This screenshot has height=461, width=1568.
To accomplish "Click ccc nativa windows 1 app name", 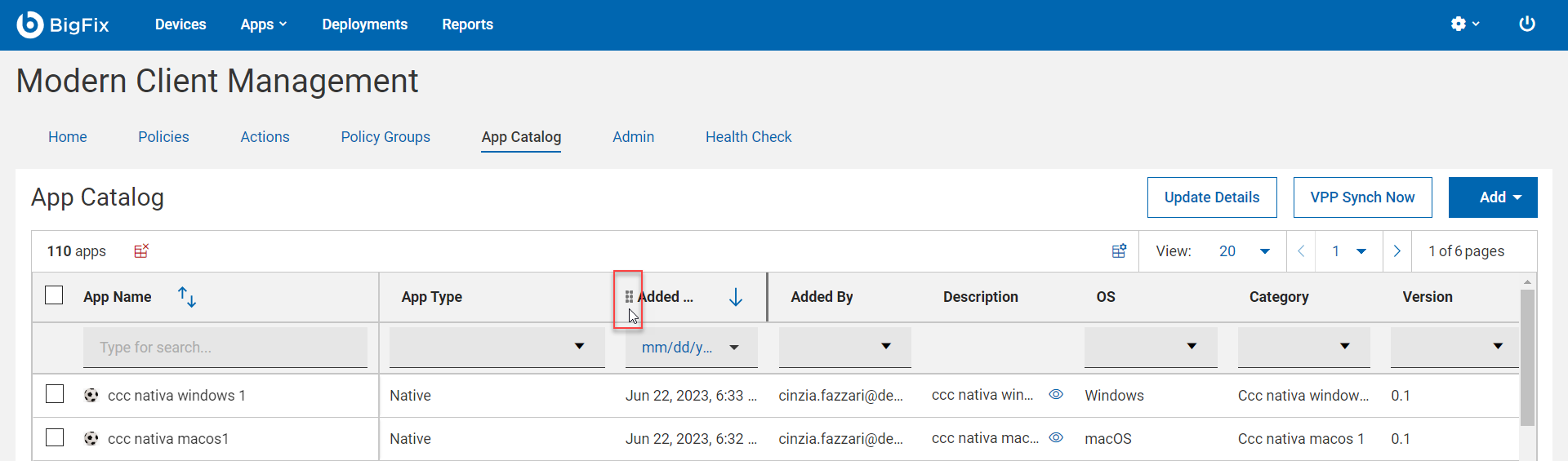I will click(176, 395).
